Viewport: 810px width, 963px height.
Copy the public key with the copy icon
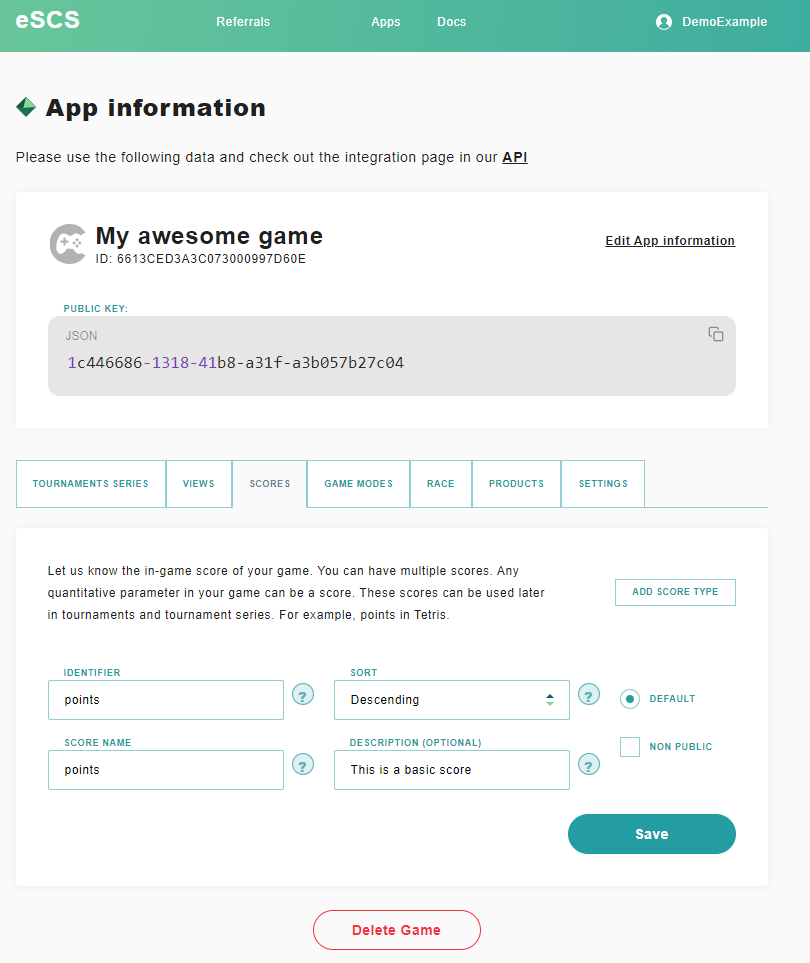point(716,334)
